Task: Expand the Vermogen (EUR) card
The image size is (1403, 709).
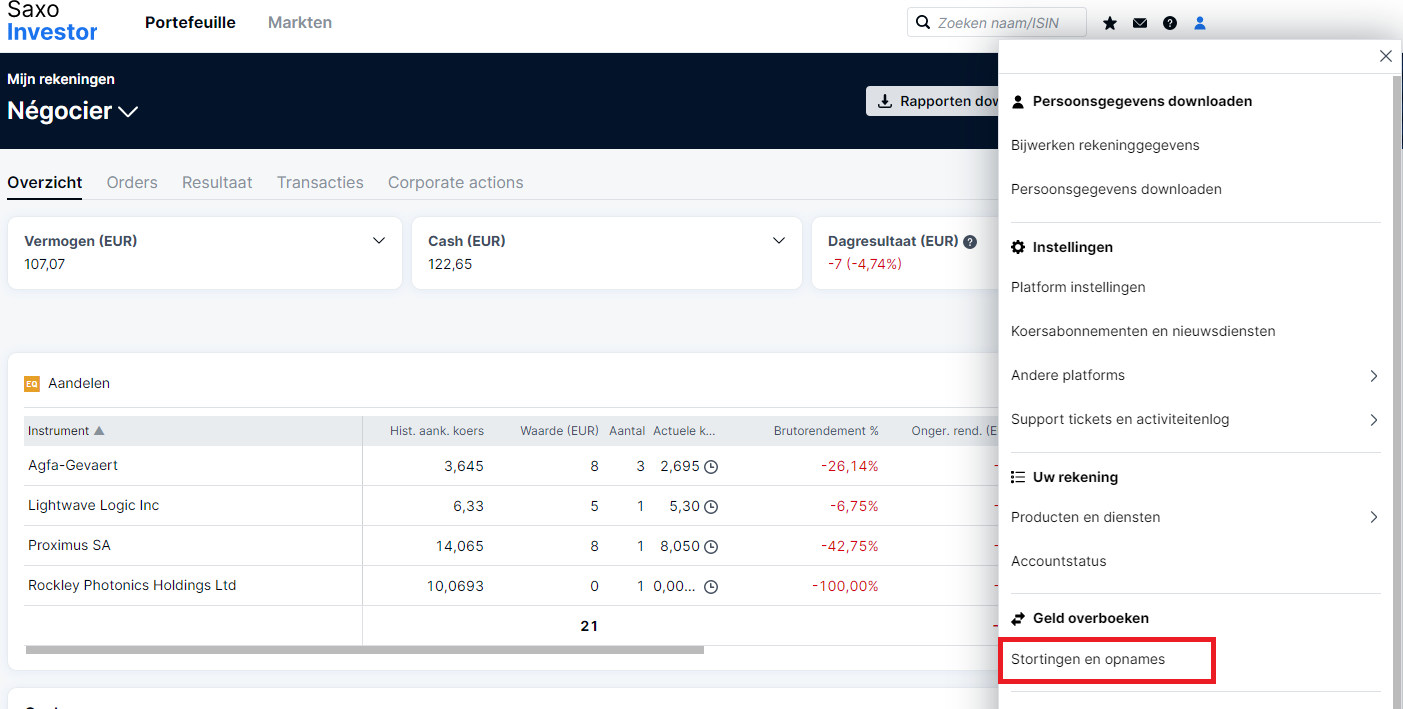Action: coord(379,241)
